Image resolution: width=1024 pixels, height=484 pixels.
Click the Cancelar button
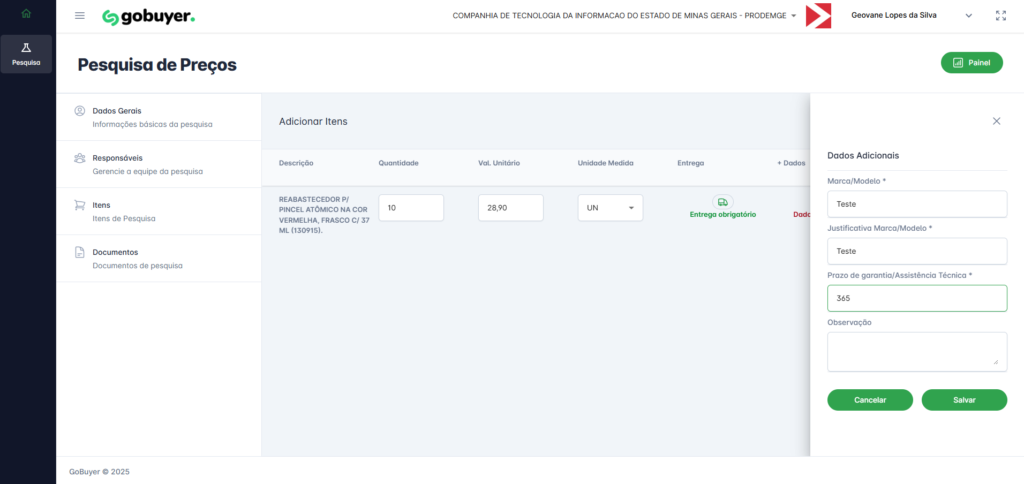[870, 399]
